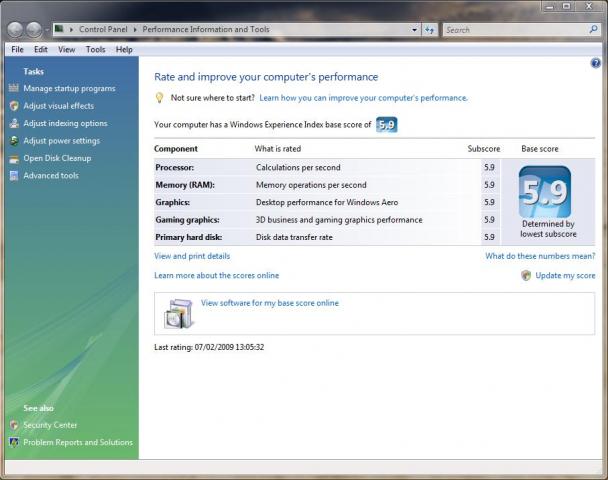Screen dimensions: 608x480
Task: Expand the arrow after Control Panel breadcrumb
Action: point(135,29)
